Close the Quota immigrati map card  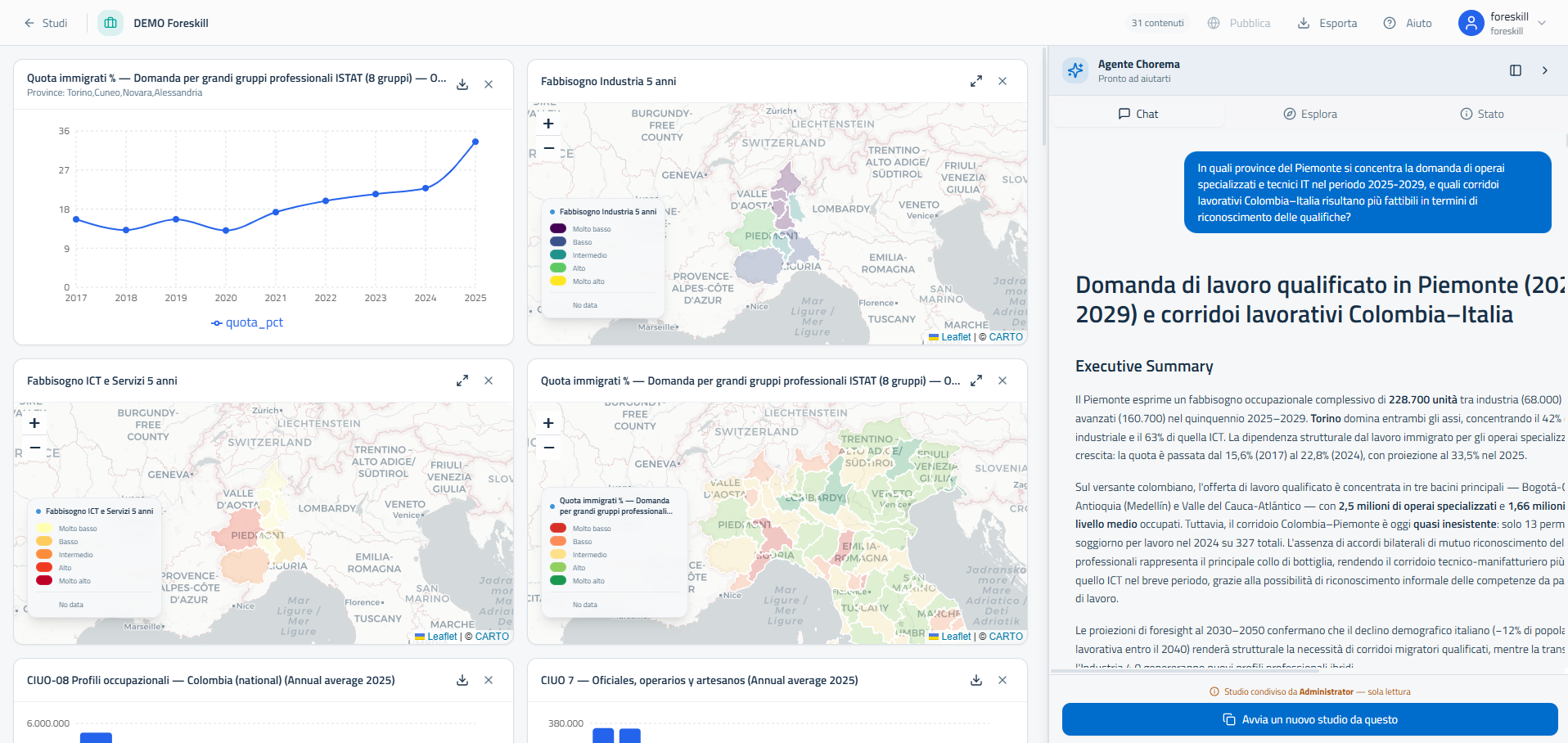point(1003,381)
